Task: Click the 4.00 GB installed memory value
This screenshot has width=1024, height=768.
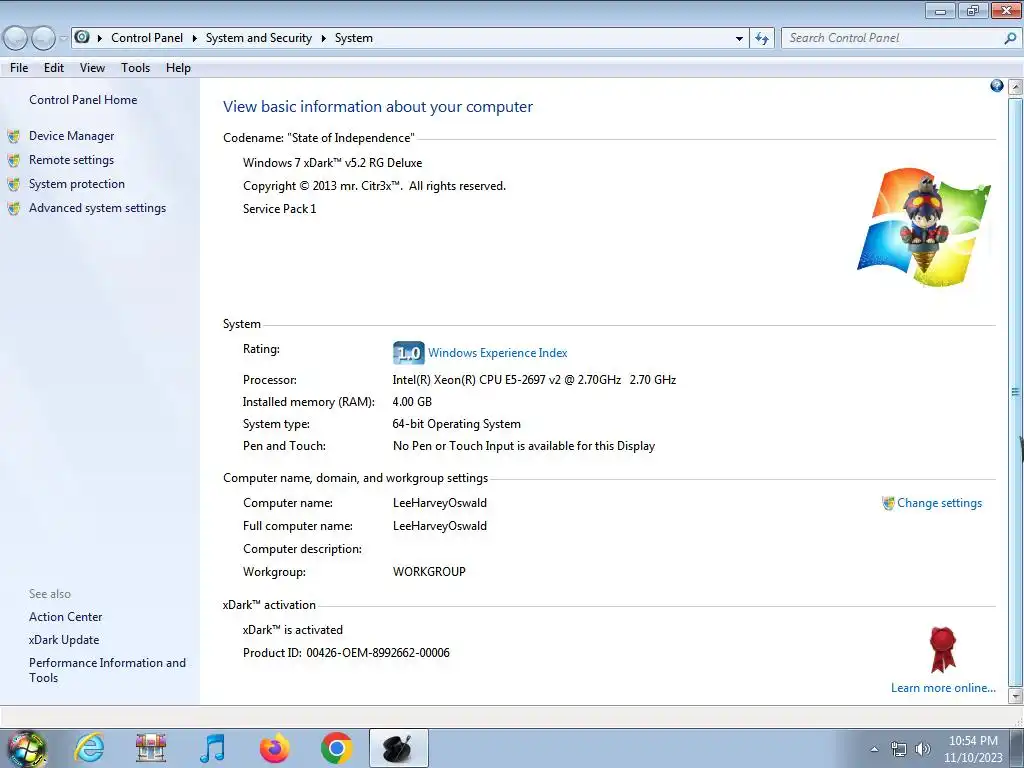Action: [412, 402]
